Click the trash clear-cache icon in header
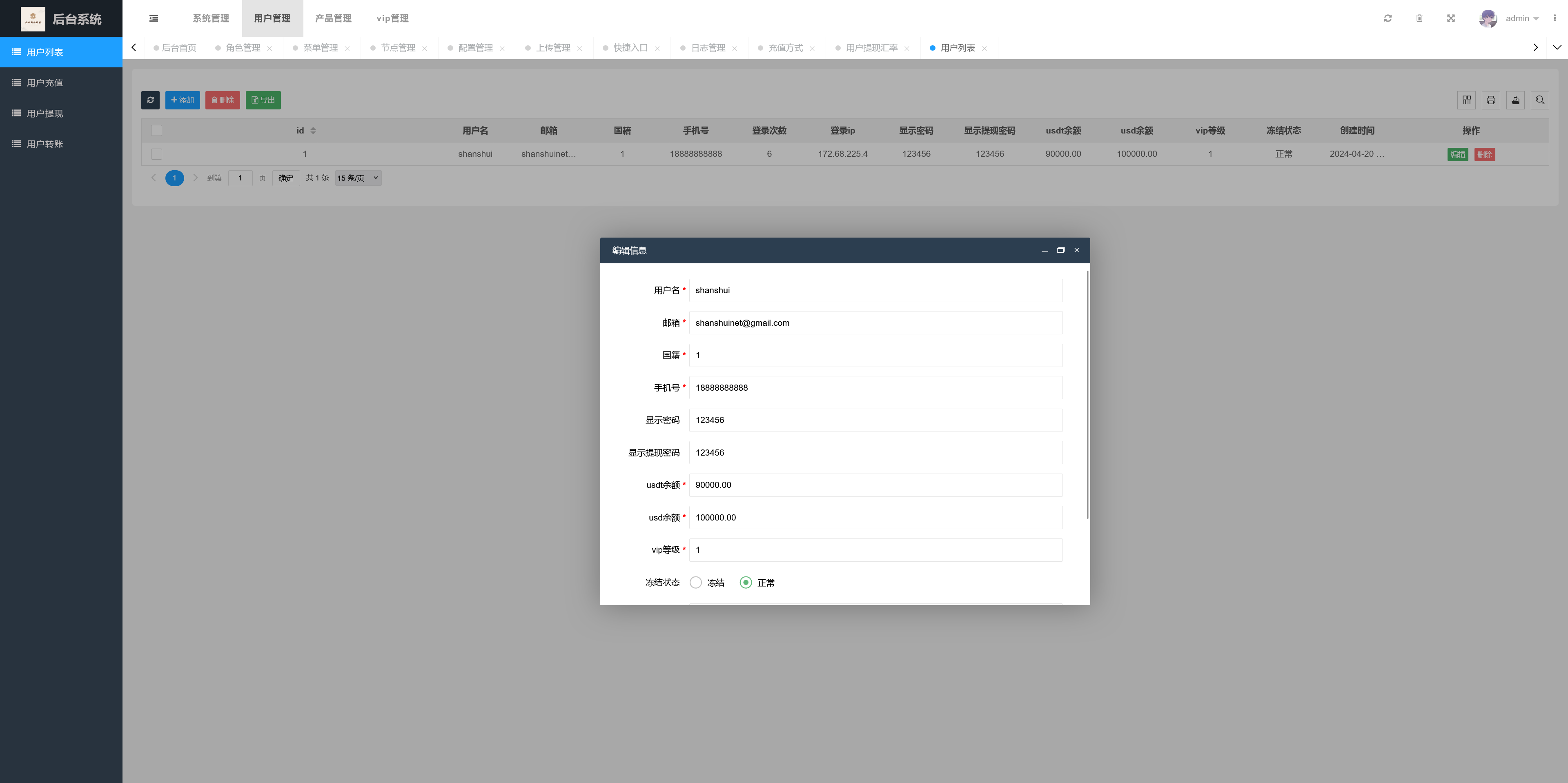This screenshot has width=1568, height=783. [x=1419, y=18]
